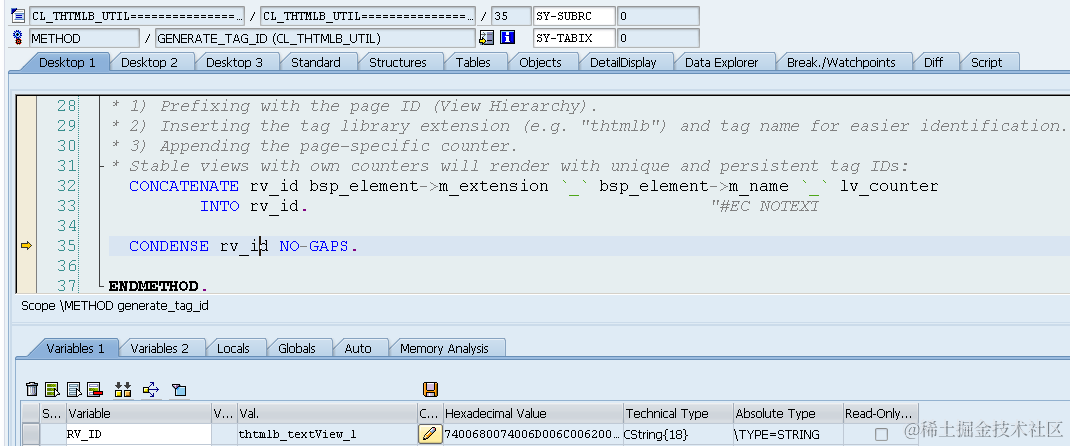Click the CONDENSE keyword on line 35
Screen dimensions: 1070x446
click(x=169, y=246)
